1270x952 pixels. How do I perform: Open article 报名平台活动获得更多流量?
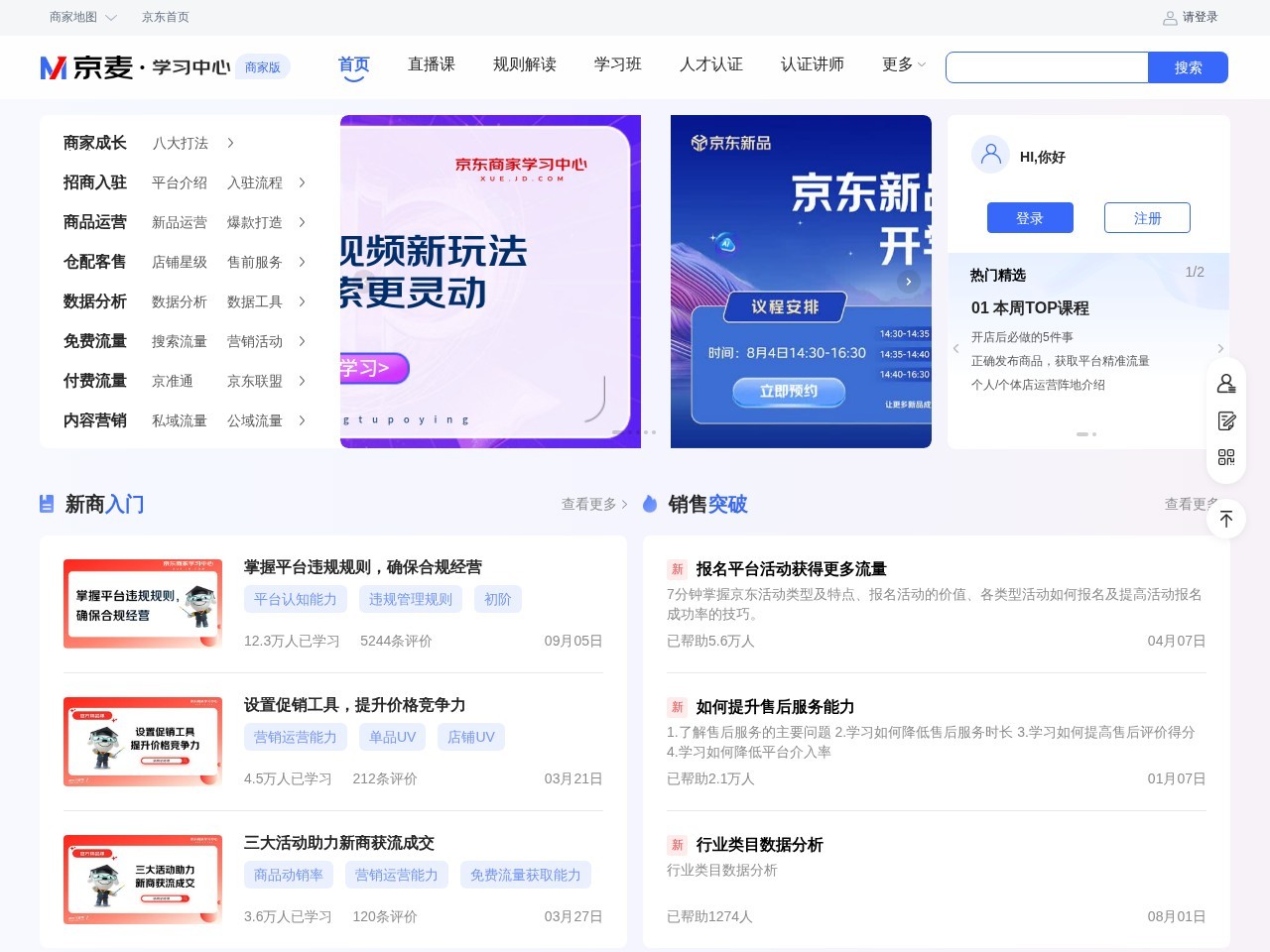coord(791,569)
